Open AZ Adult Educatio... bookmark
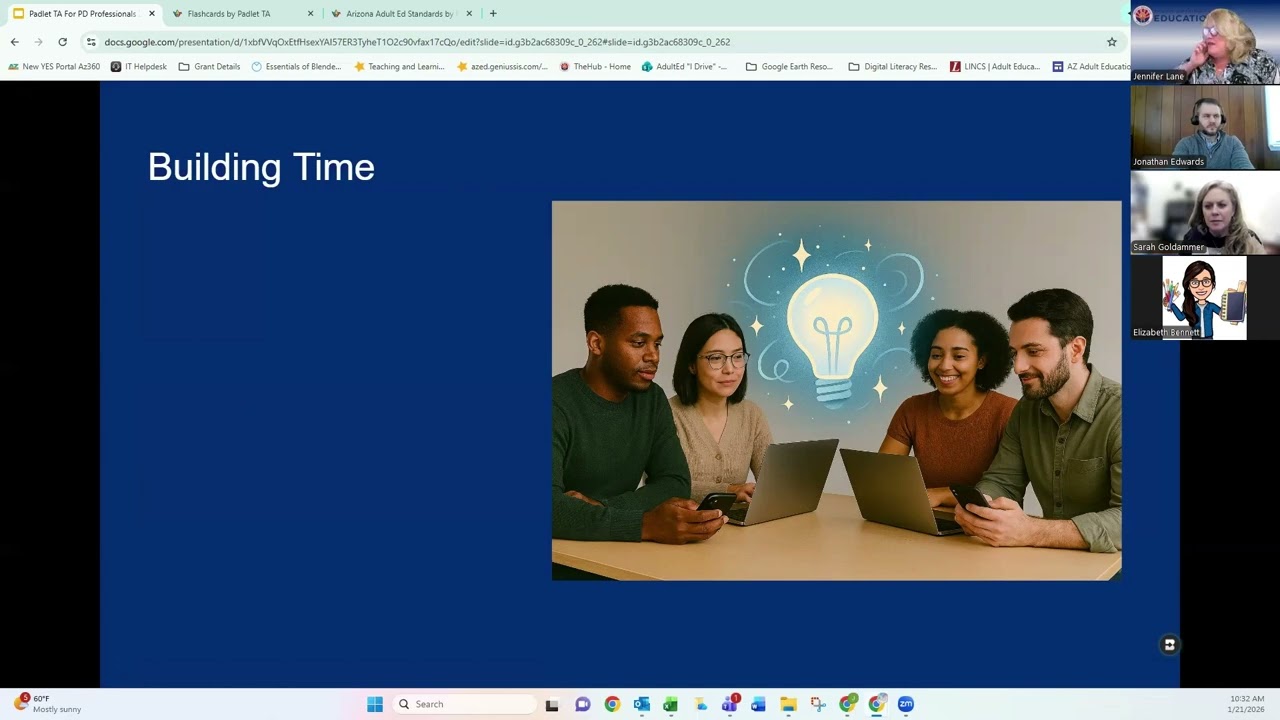 point(1091,67)
